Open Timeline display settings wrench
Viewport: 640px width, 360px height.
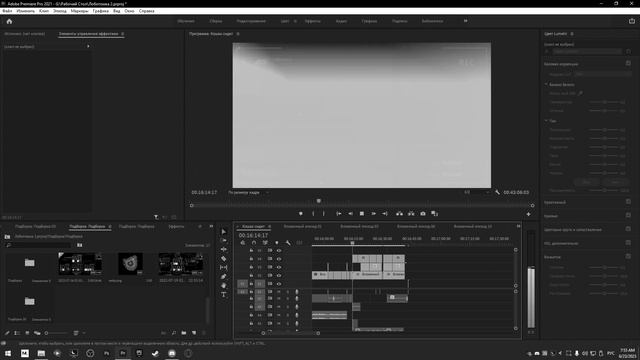(x=288, y=243)
